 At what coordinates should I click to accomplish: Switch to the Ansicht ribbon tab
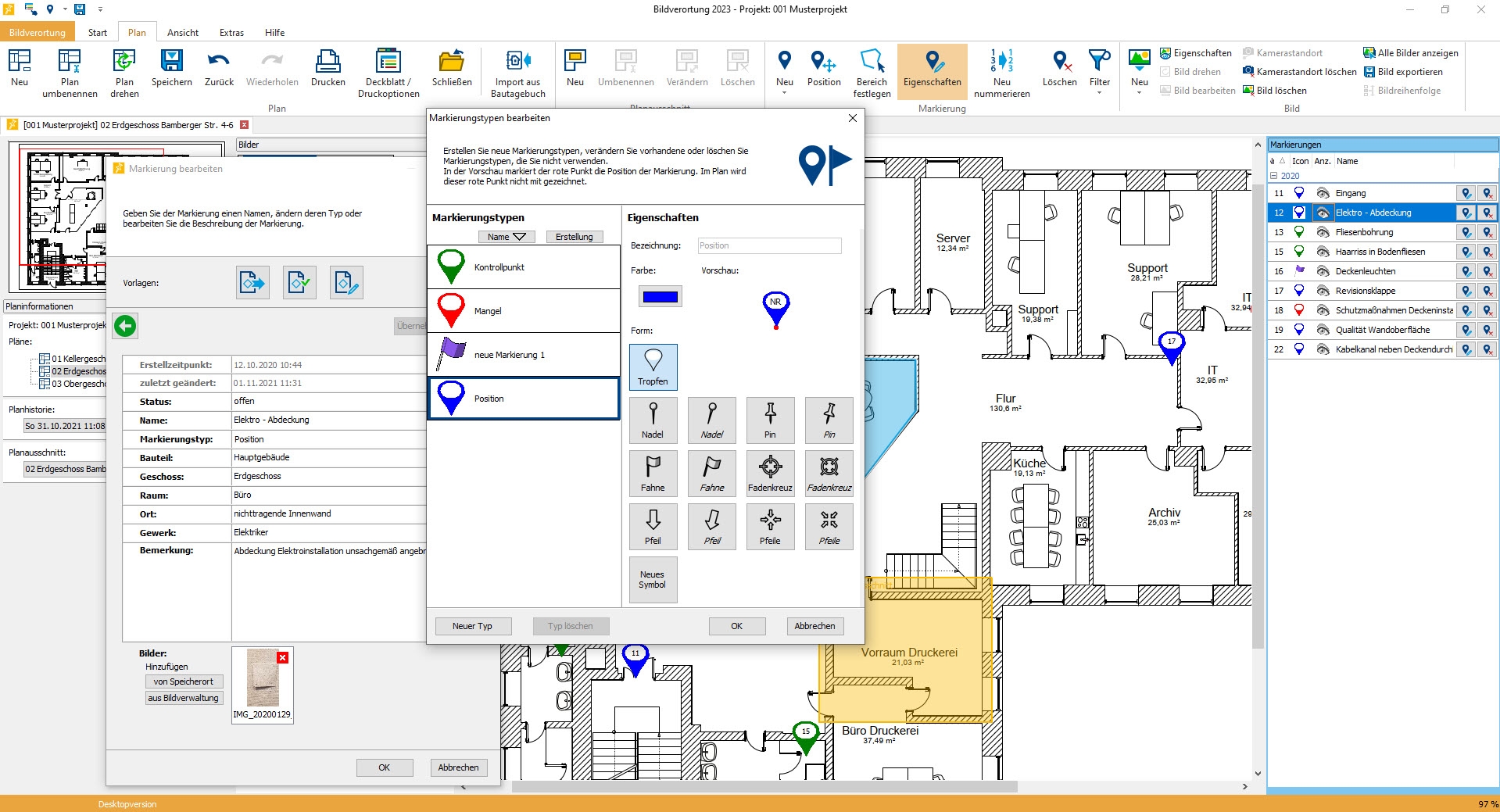[183, 33]
